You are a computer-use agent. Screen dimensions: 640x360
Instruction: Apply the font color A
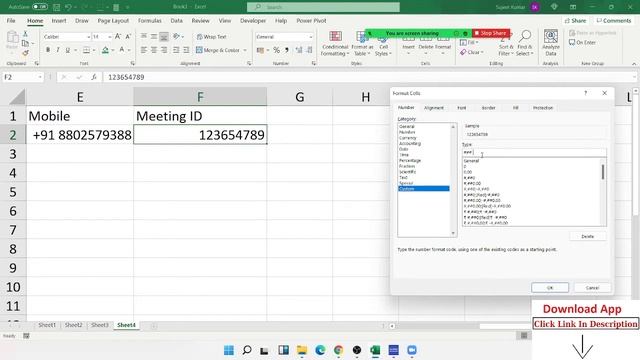122,50
